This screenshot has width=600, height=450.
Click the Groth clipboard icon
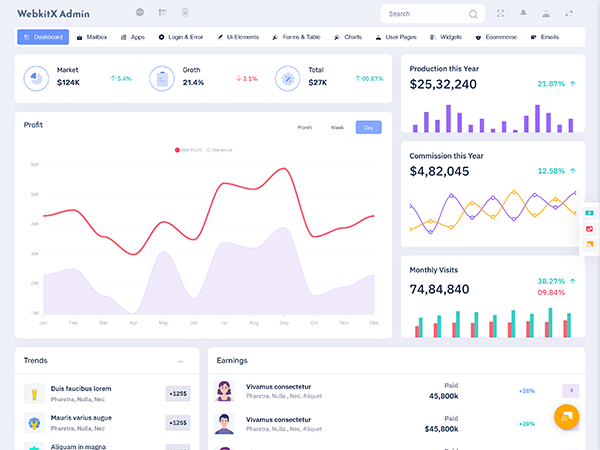tap(162, 78)
